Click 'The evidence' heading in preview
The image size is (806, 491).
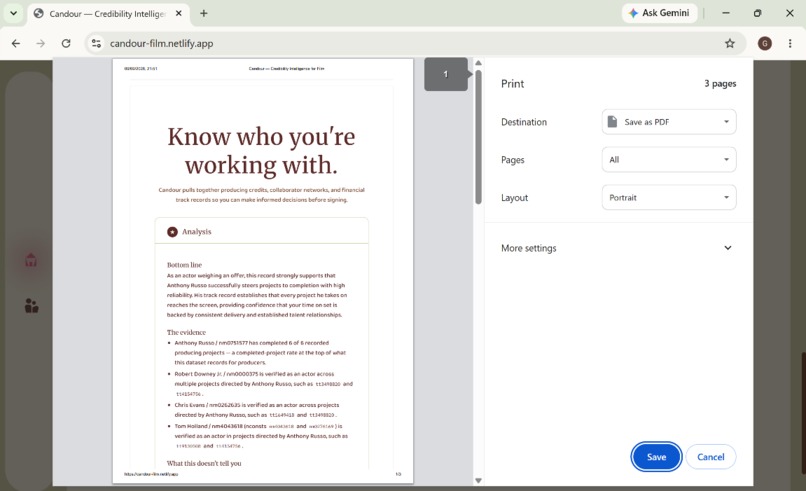click(x=186, y=332)
